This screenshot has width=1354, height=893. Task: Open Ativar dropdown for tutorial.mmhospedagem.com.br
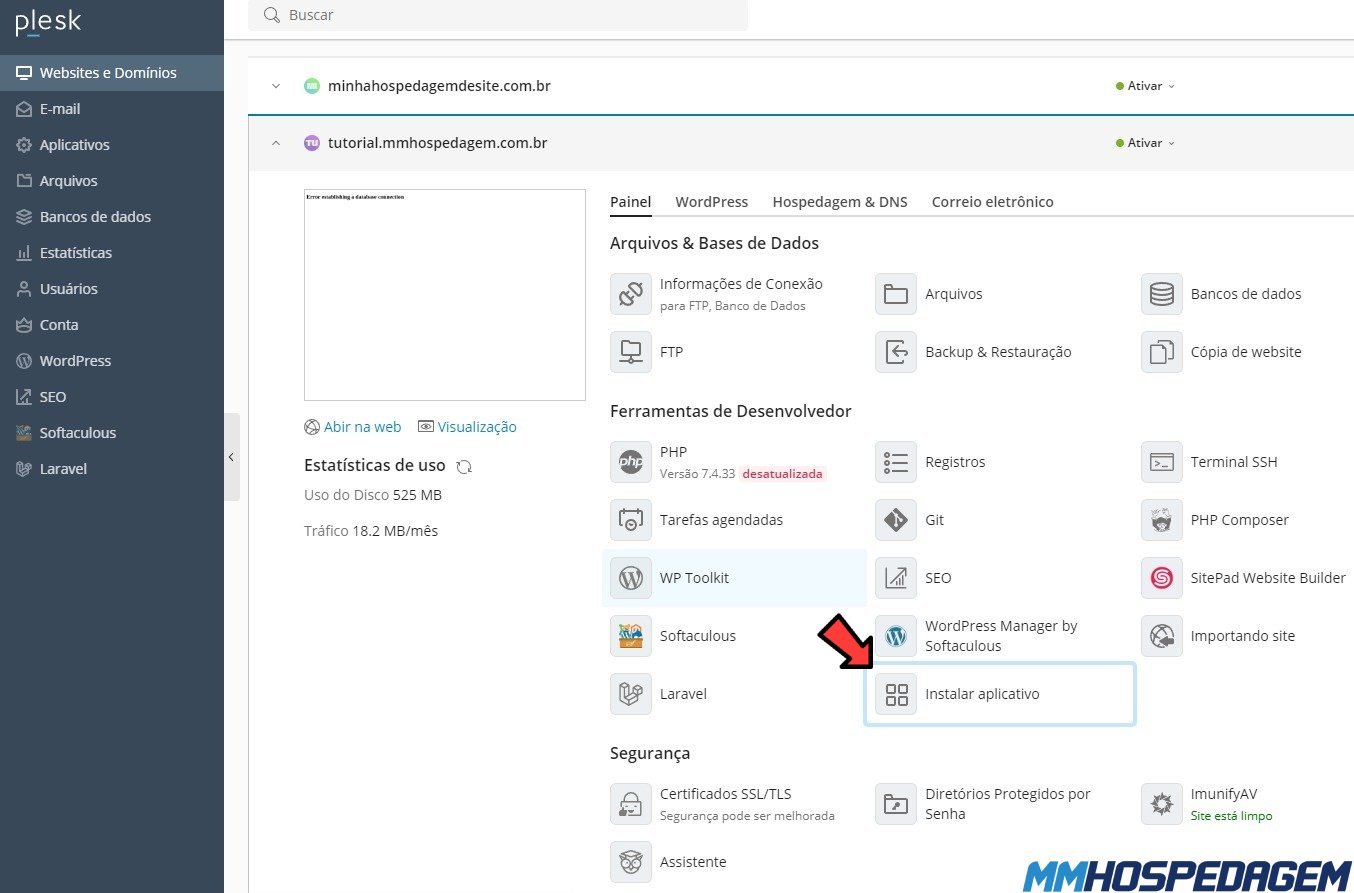coord(1145,143)
